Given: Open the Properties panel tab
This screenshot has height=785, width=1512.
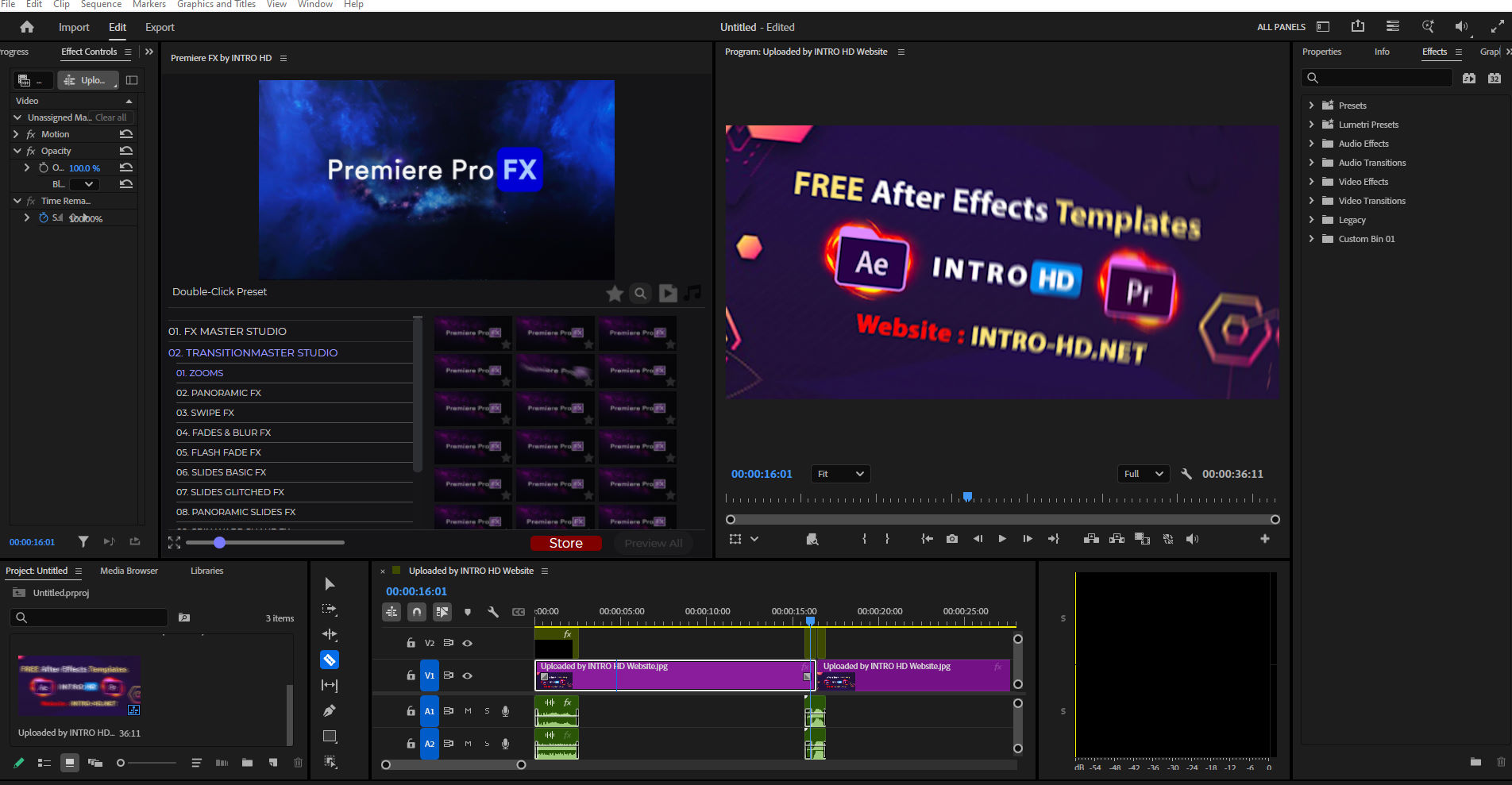Looking at the screenshot, I should point(1321,52).
